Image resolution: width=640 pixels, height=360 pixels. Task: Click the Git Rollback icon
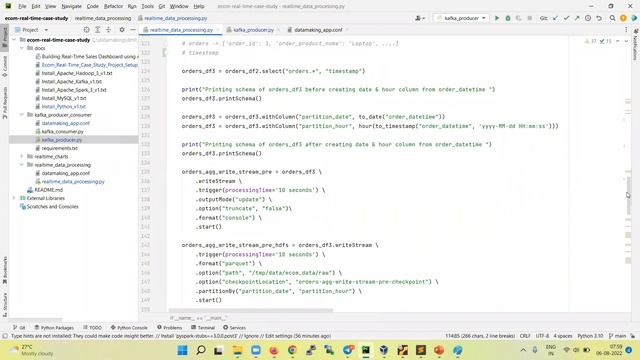click(x=599, y=18)
